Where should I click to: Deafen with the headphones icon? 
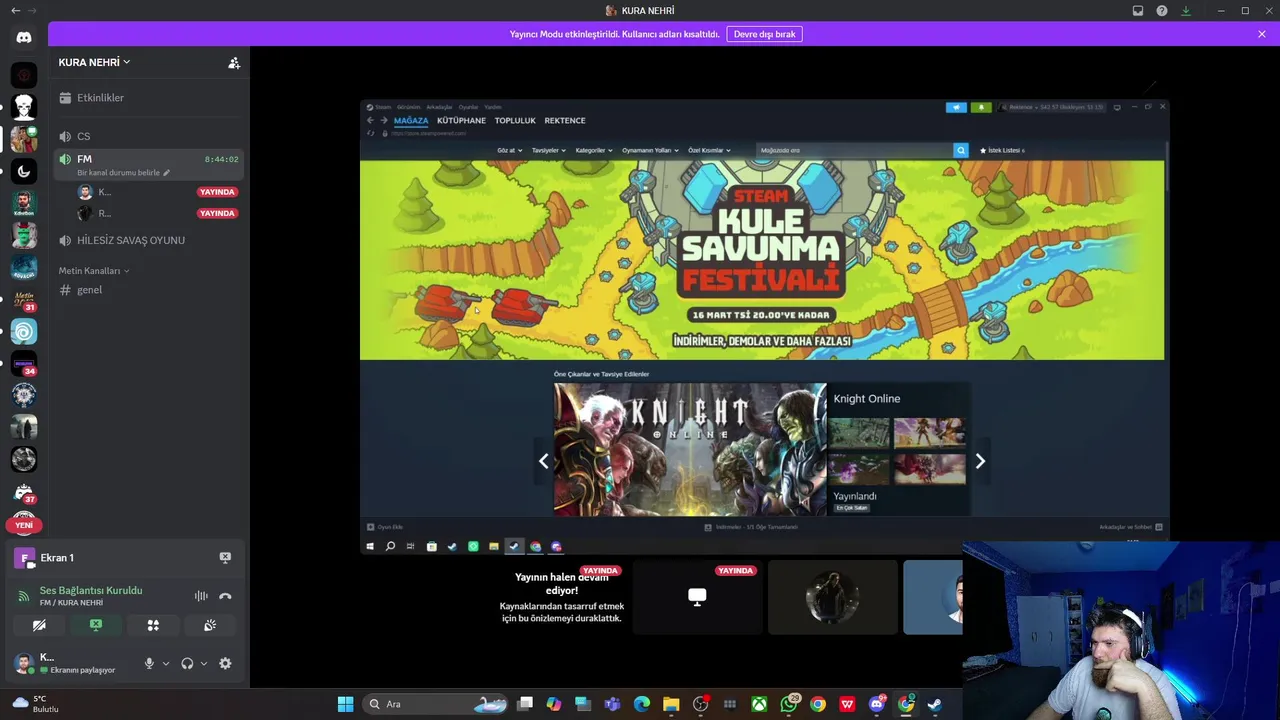click(x=187, y=663)
